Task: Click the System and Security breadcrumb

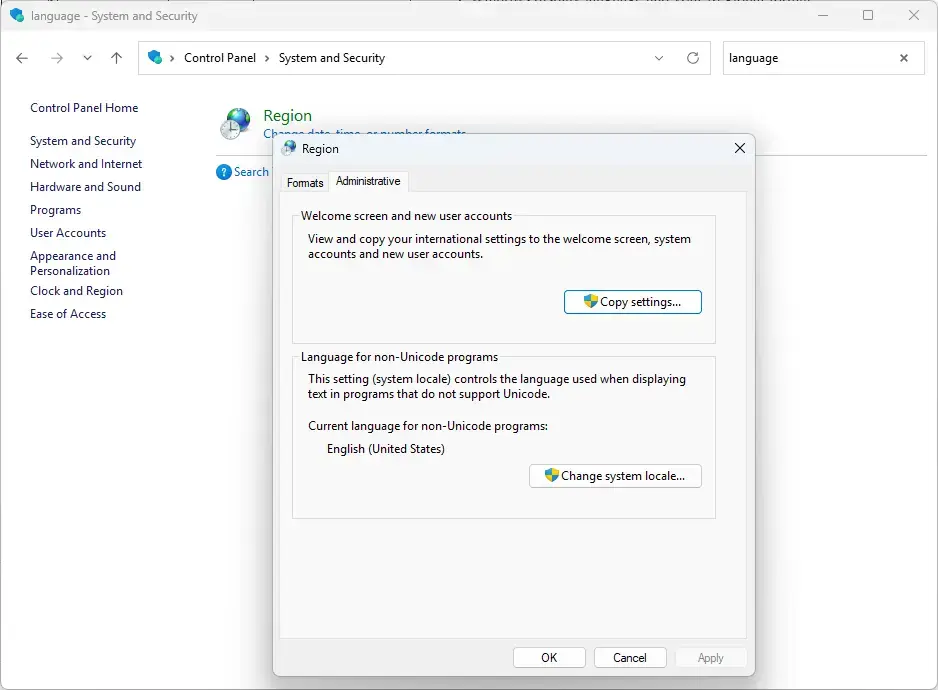Action: click(332, 58)
